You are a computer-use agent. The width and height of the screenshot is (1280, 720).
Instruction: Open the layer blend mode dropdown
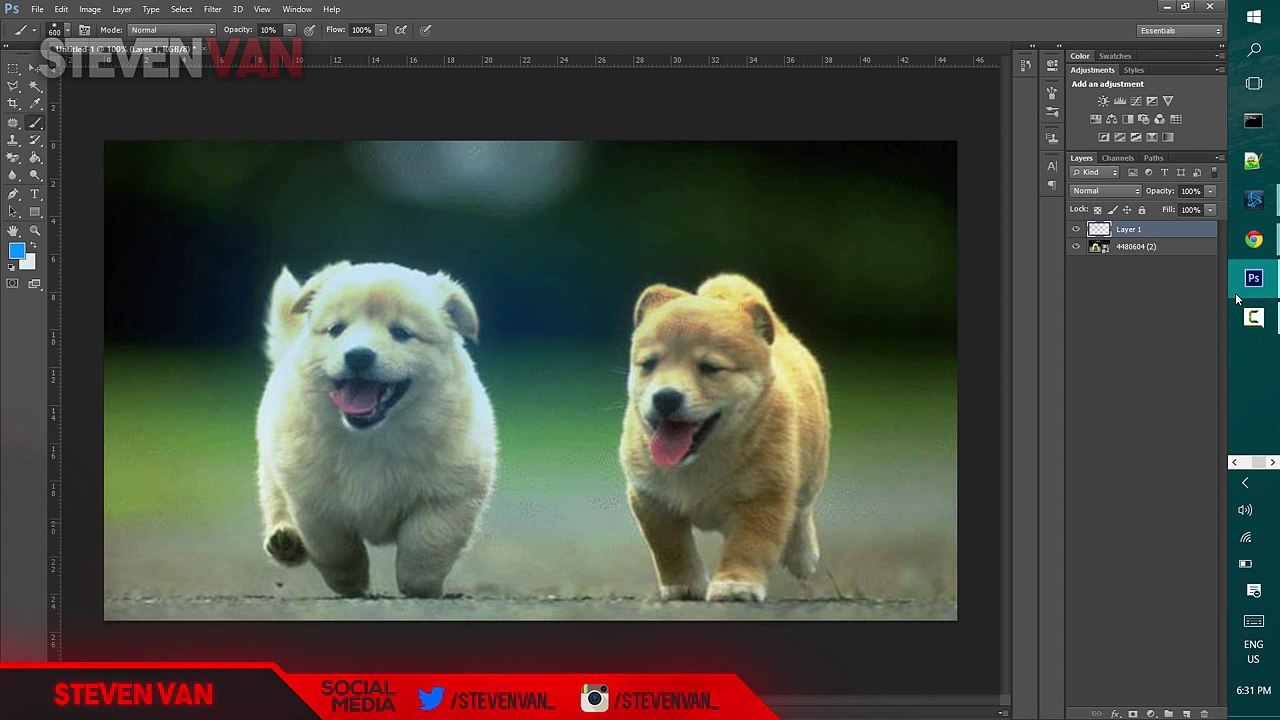click(x=1106, y=191)
